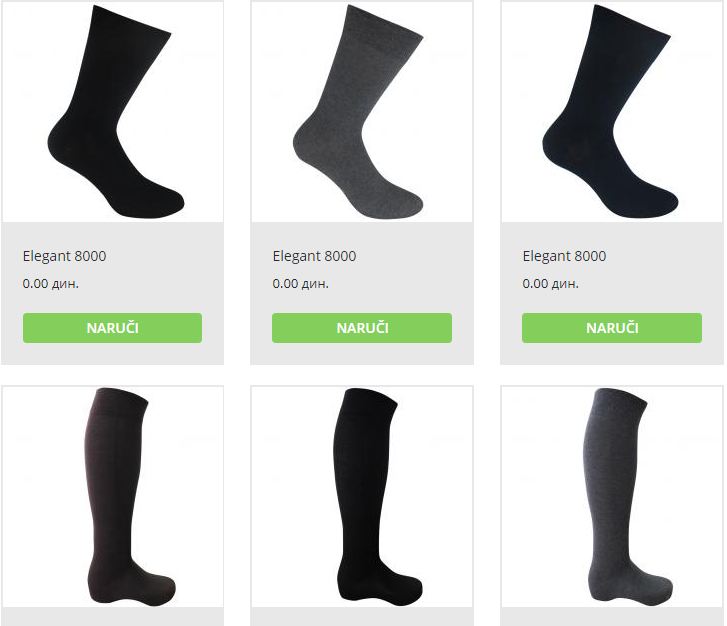Open the navy ankle sock product image
Screen dimensions: 727x626
(x=612, y=111)
